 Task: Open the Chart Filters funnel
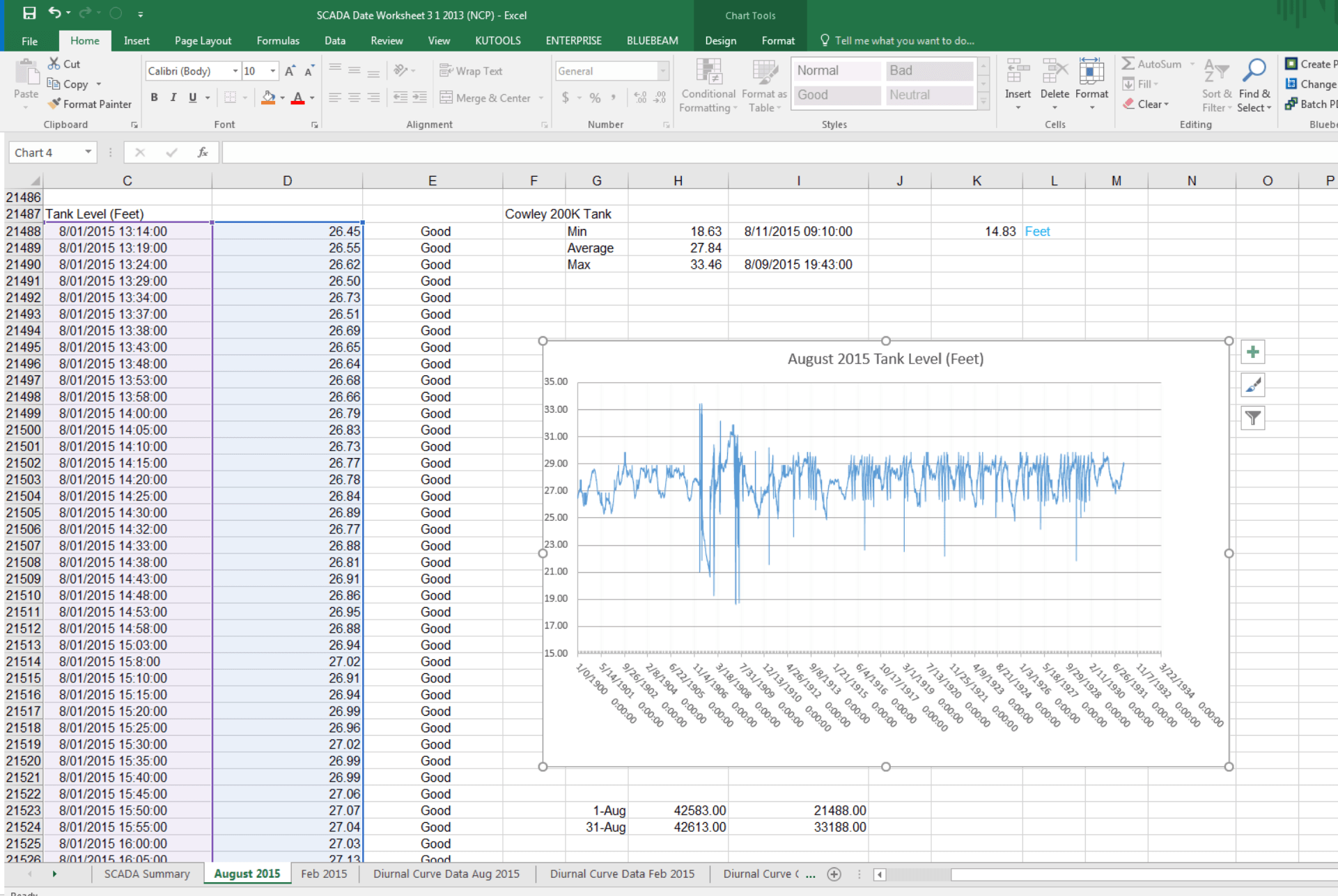point(1253,418)
